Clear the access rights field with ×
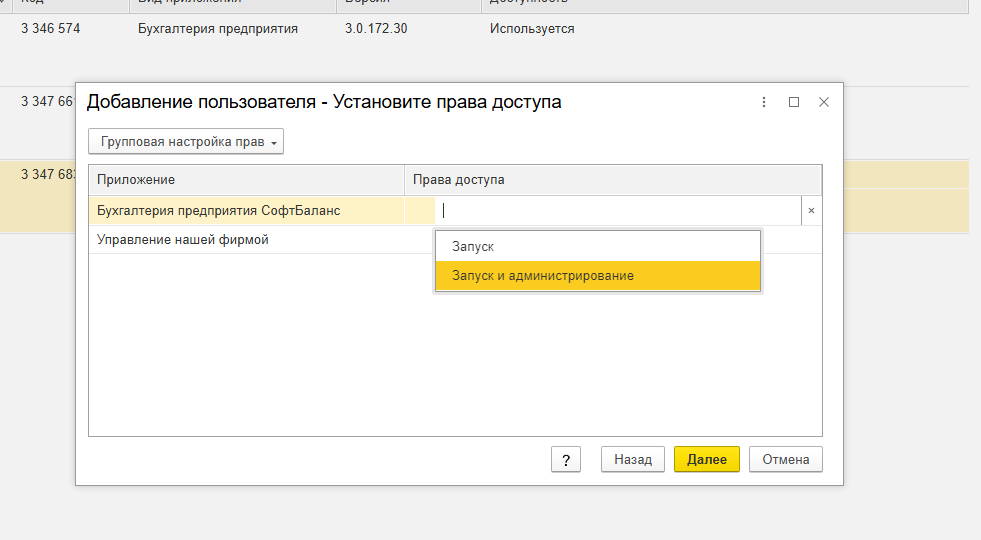 point(811,211)
